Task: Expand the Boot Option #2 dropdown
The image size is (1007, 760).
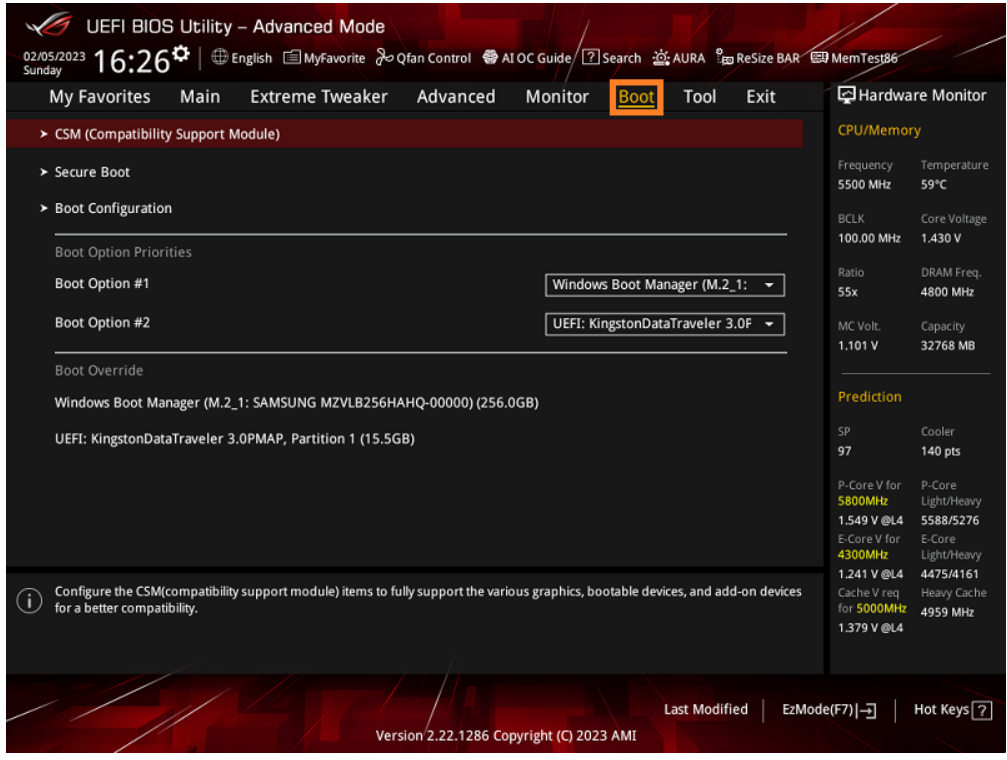Action: pyautogui.click(x=664, y=324)
